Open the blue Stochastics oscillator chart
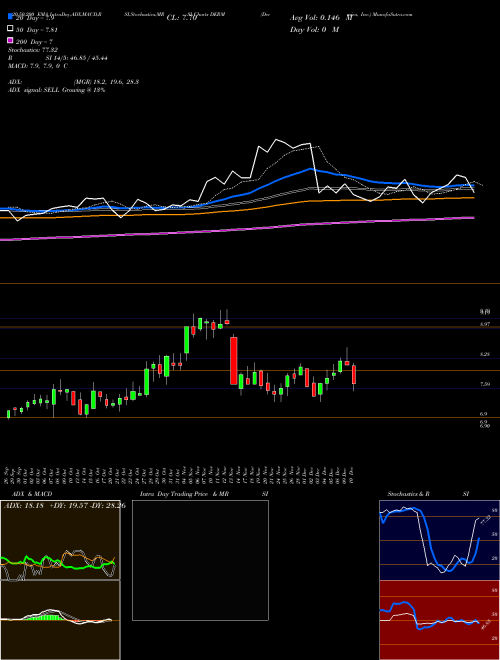The height and width of the screenshot is (660, 500). 439,540
